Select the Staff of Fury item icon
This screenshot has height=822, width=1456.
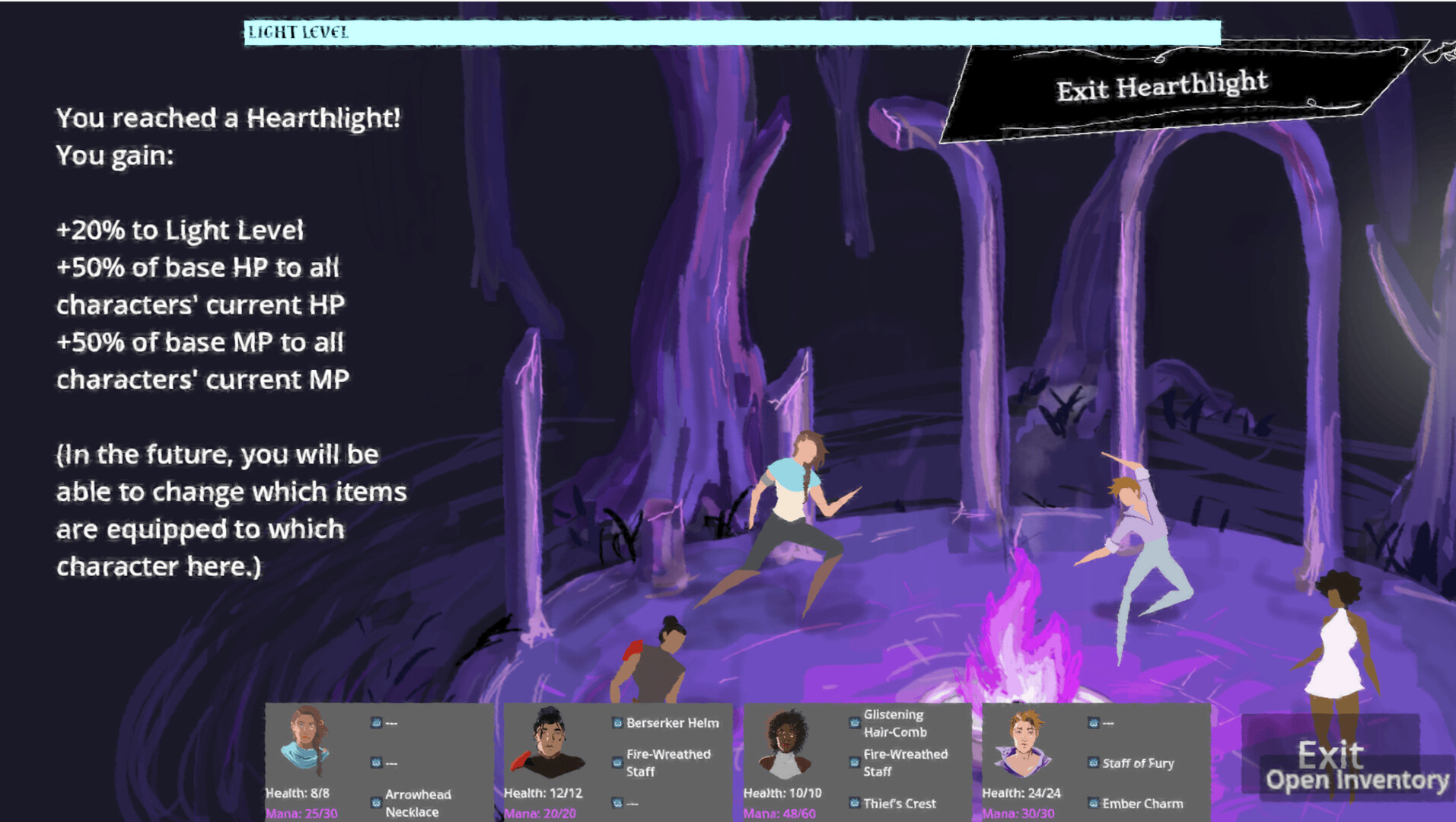tap(1091, 763)
